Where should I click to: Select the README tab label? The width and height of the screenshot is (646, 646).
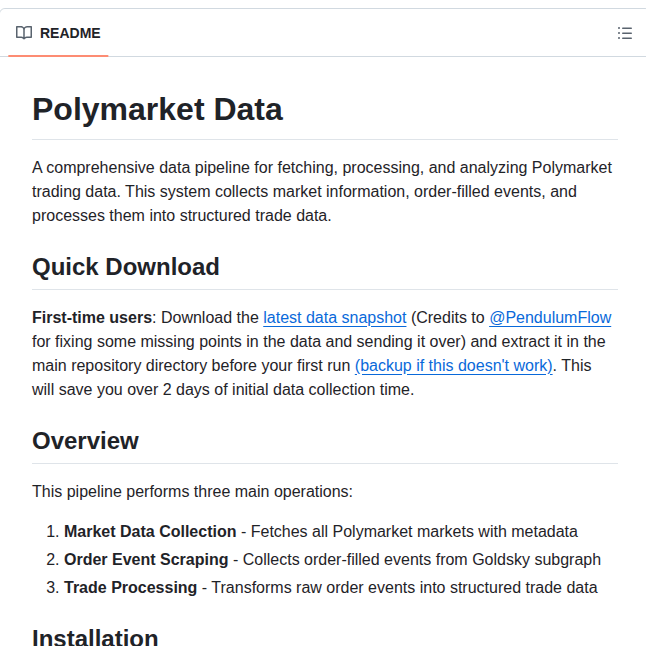(70, 33)
